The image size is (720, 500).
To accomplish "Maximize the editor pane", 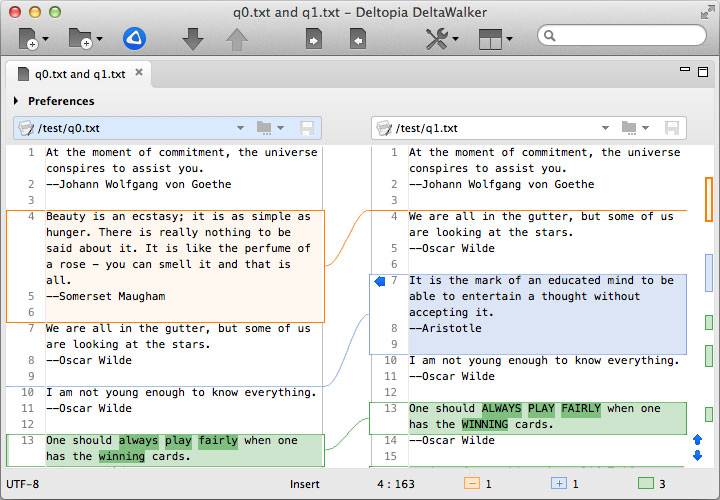I will pyautogui.click(x=703, y=72).
